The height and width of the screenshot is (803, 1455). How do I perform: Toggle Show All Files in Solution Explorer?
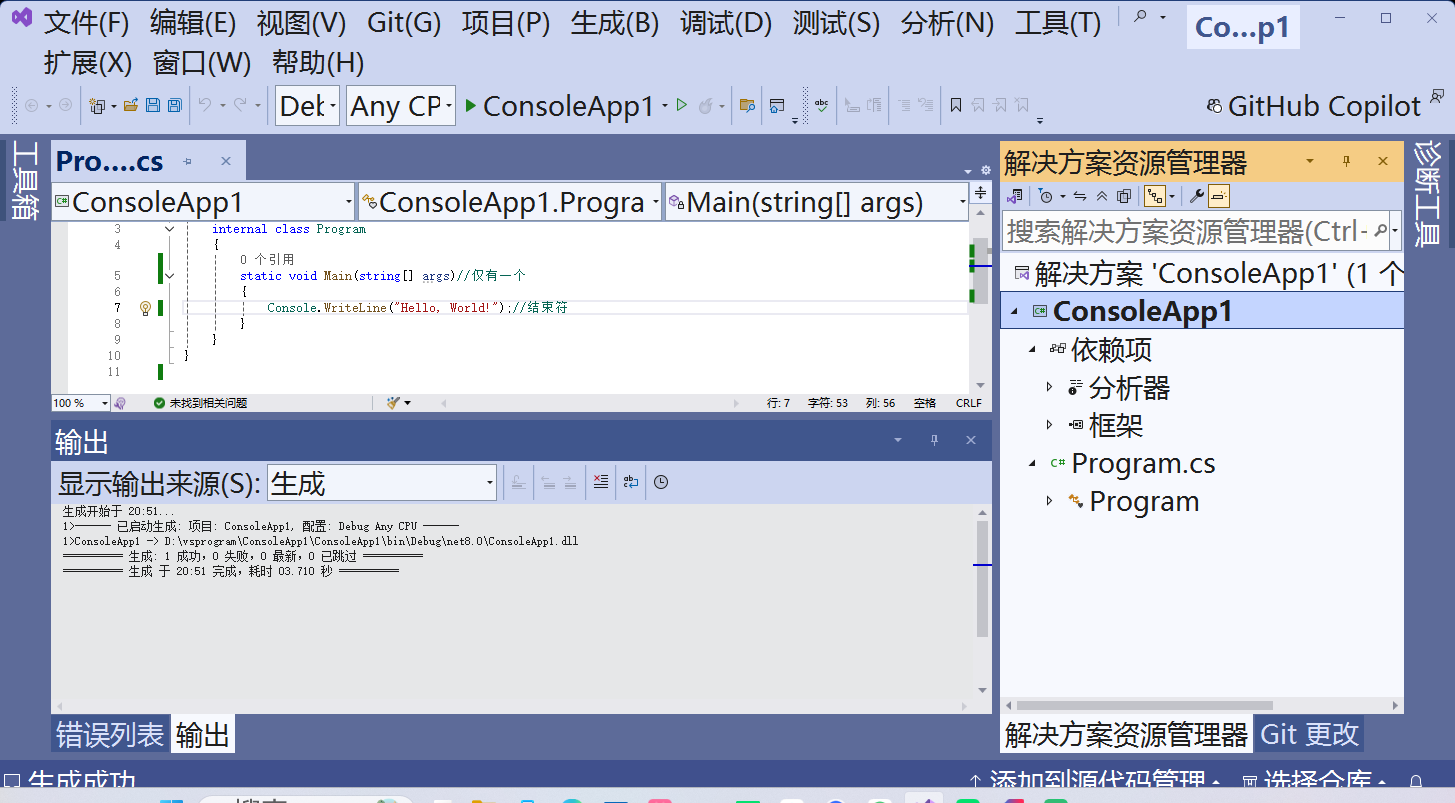1124,196
